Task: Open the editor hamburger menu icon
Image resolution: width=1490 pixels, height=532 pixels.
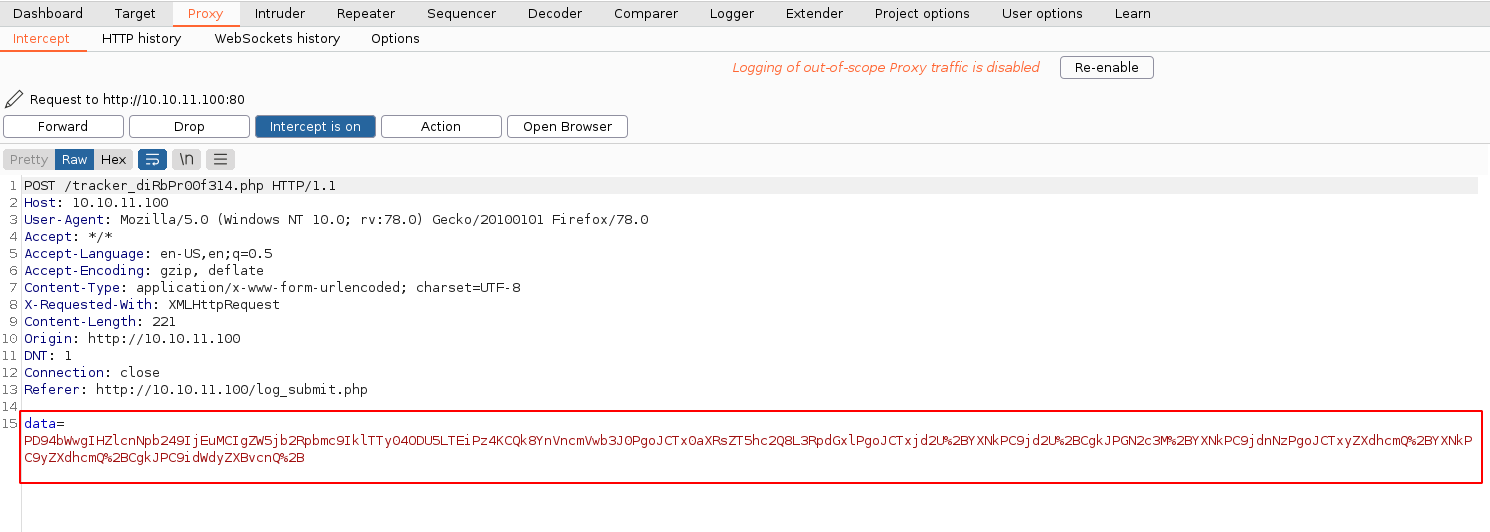Action: 221,159
